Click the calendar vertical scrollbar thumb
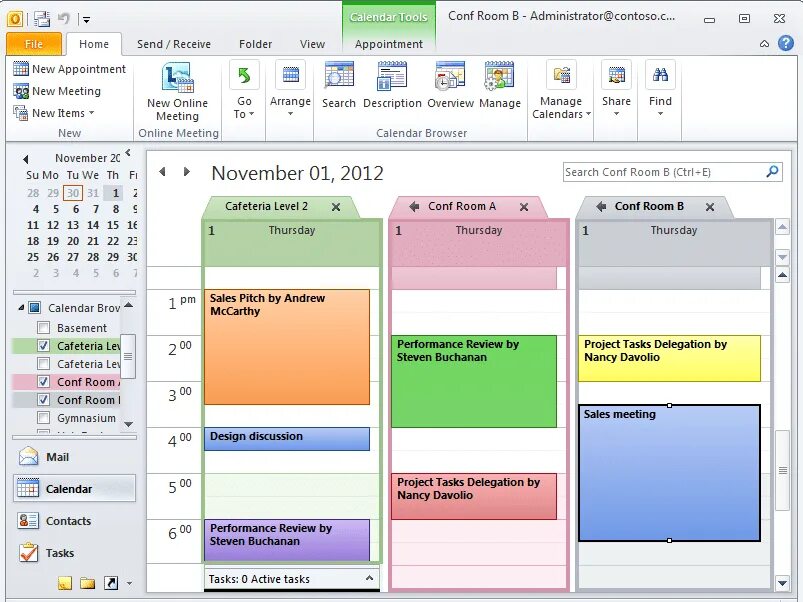The width and height of the screenshot is (803, 602). (782, 470)
